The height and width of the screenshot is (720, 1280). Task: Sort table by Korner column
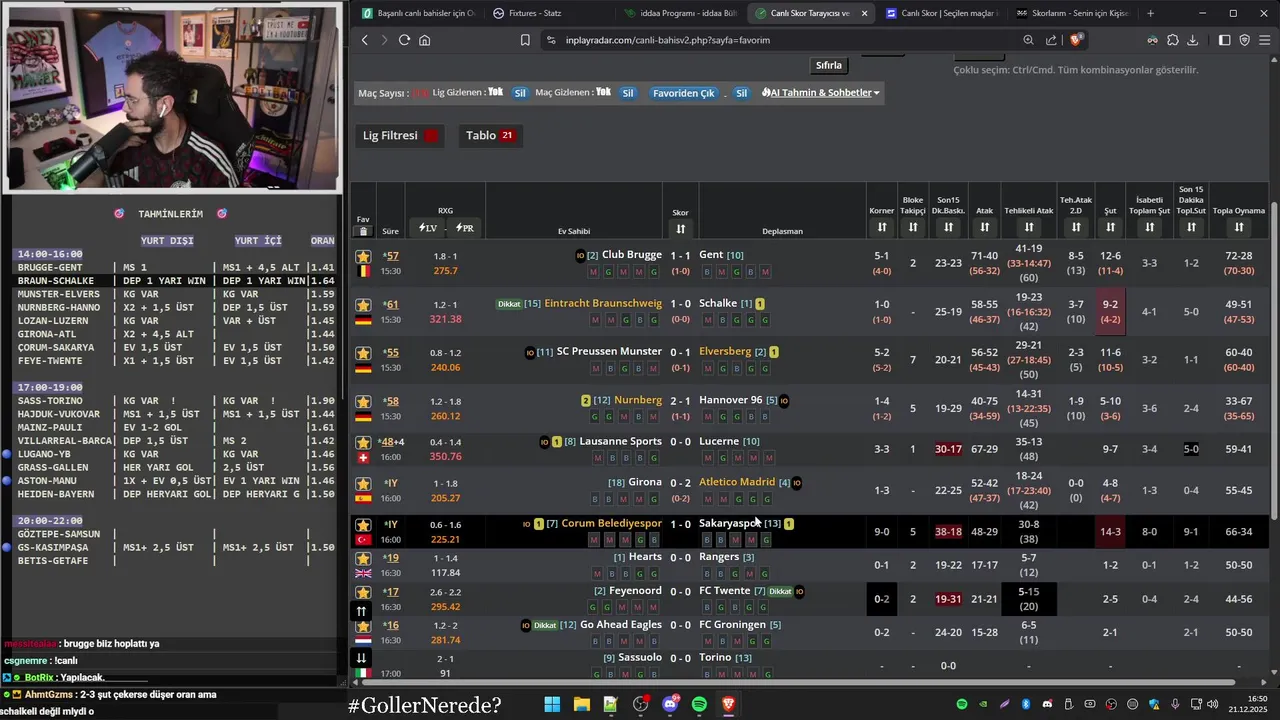pos(882,228)
